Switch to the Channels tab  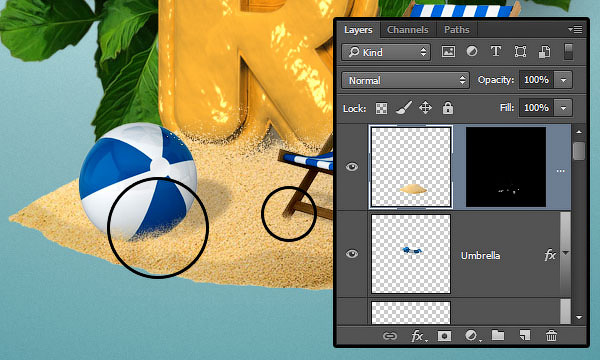click(408, 30)
